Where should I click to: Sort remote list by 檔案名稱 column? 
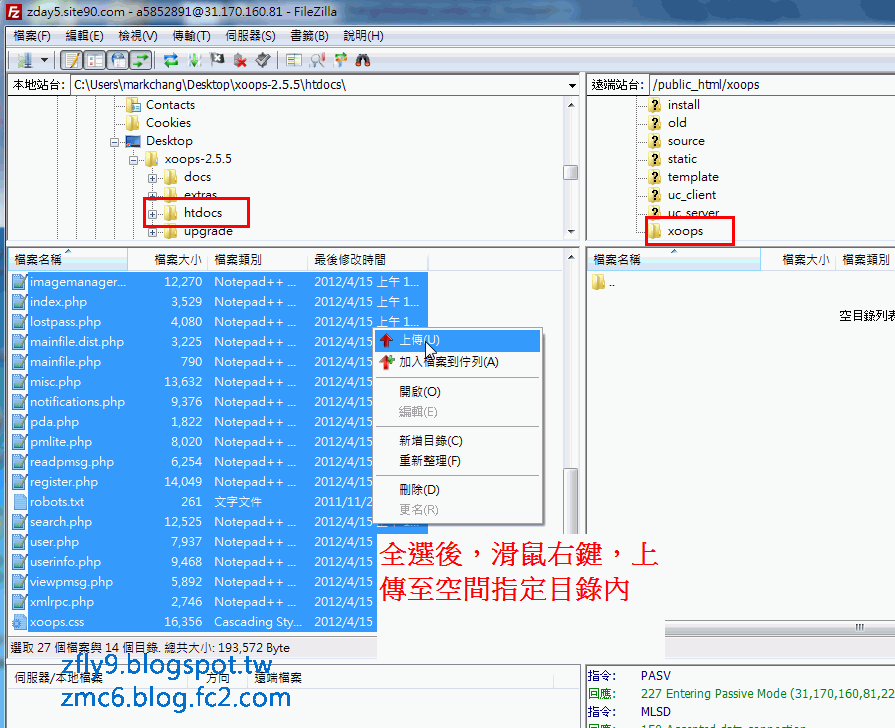tap(674, 260)
